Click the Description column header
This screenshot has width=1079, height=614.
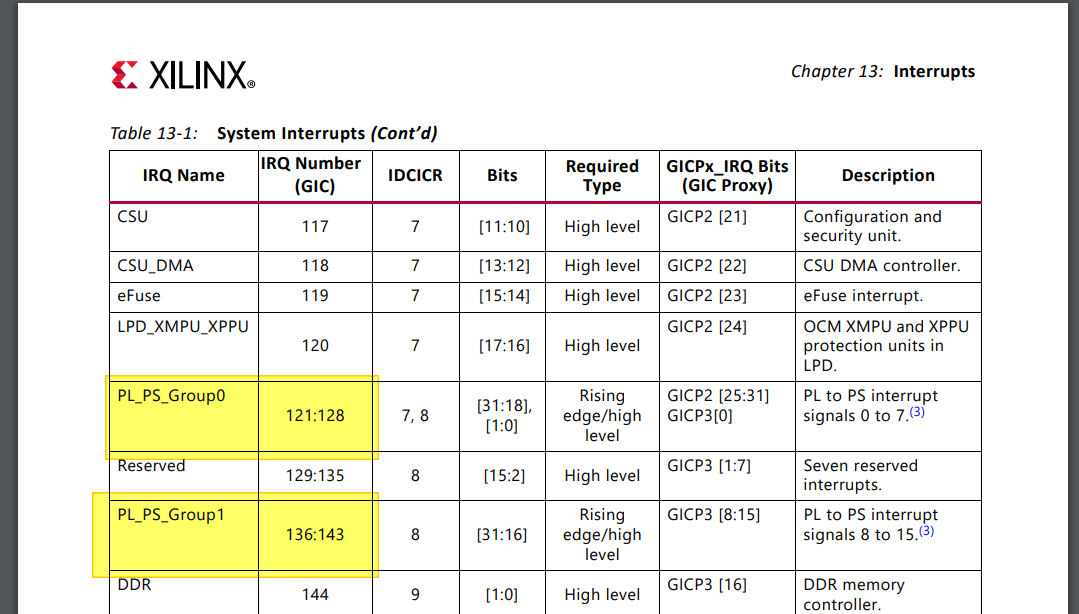point(888,176)
